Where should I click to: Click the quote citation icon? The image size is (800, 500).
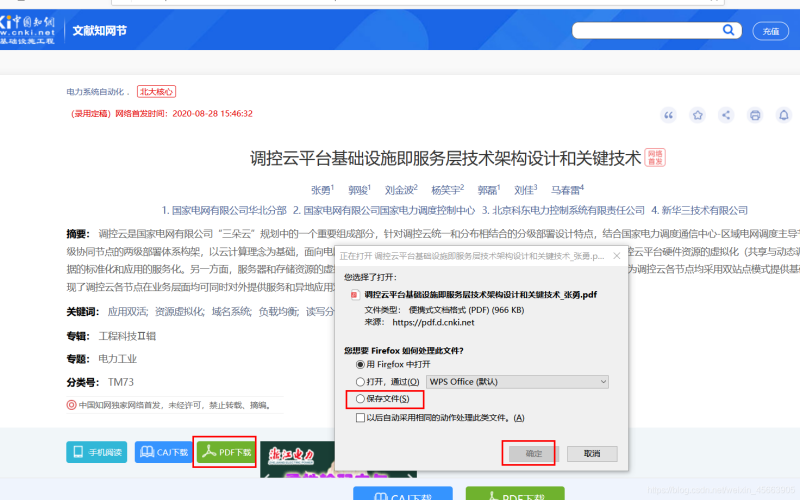coord(668,115)
